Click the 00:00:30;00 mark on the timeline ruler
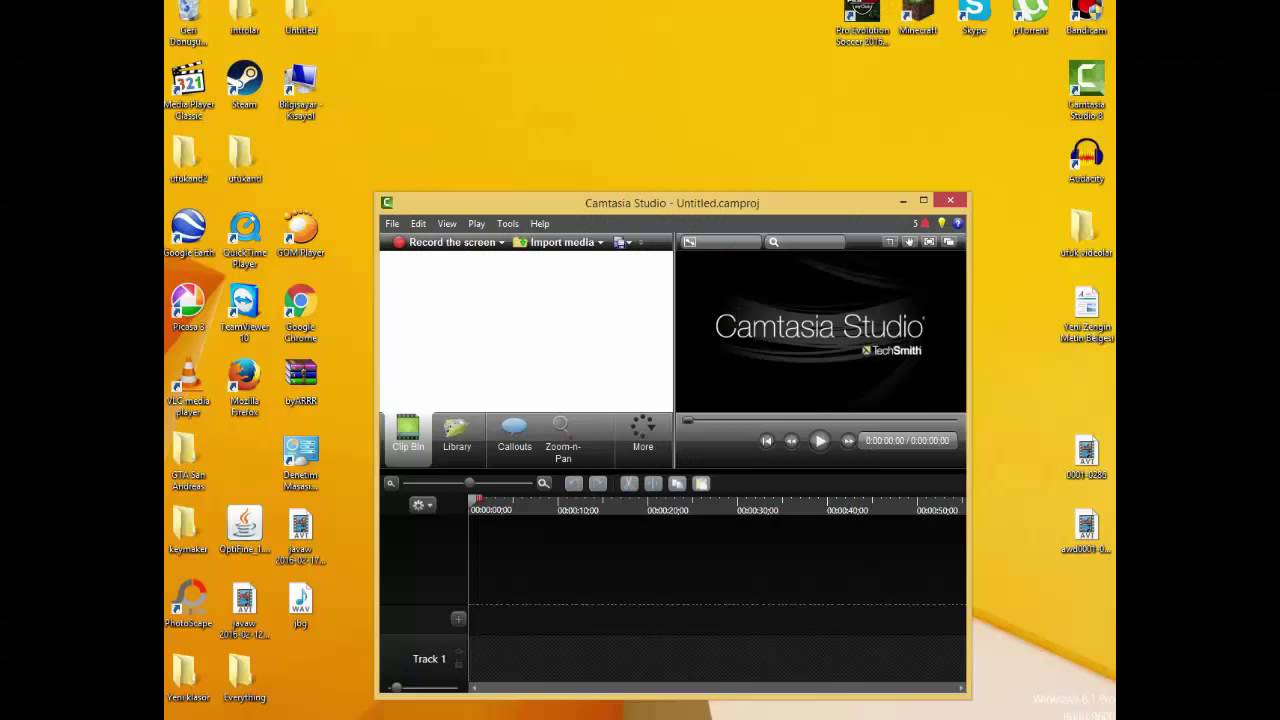 coord(758,510)
